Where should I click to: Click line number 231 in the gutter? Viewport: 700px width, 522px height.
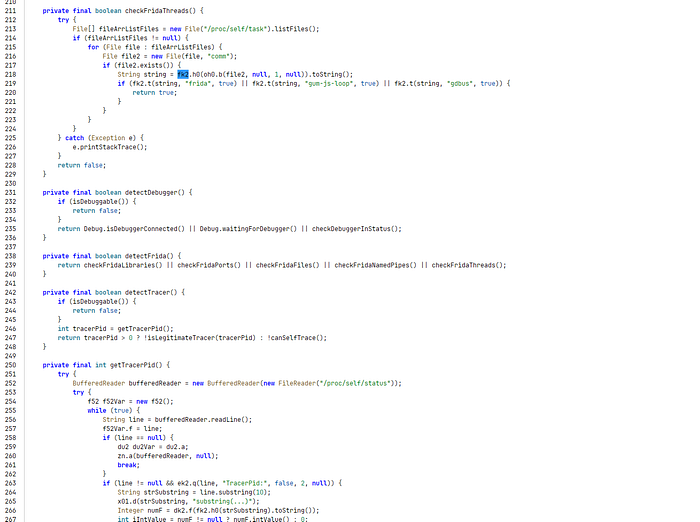click(10, 192)
